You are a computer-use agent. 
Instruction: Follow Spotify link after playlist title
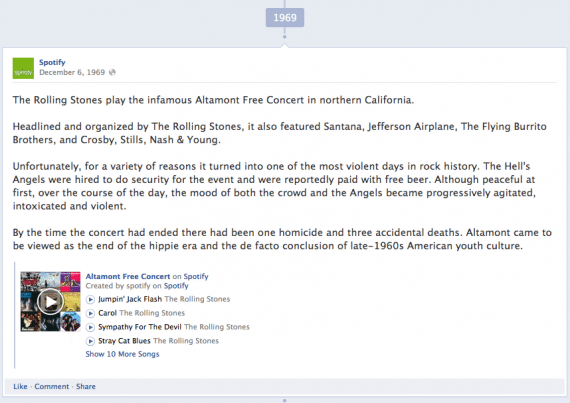point(196,276)
